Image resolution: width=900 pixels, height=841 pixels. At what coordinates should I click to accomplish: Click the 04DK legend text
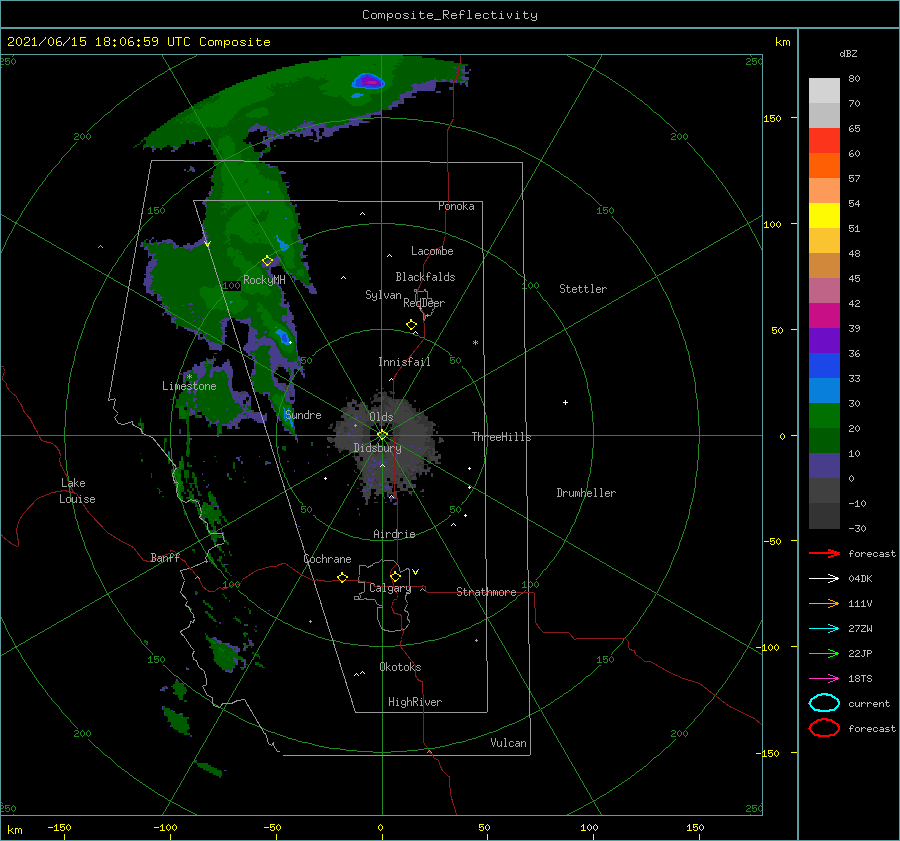tap(860, 578)
